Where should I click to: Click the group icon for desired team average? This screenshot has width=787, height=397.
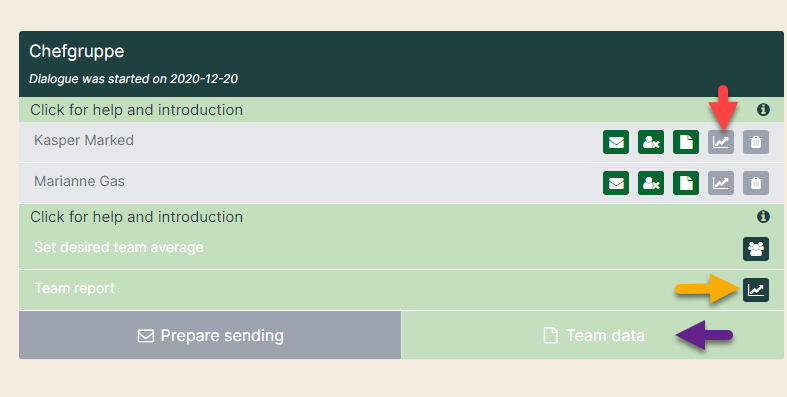pos(756,249)
